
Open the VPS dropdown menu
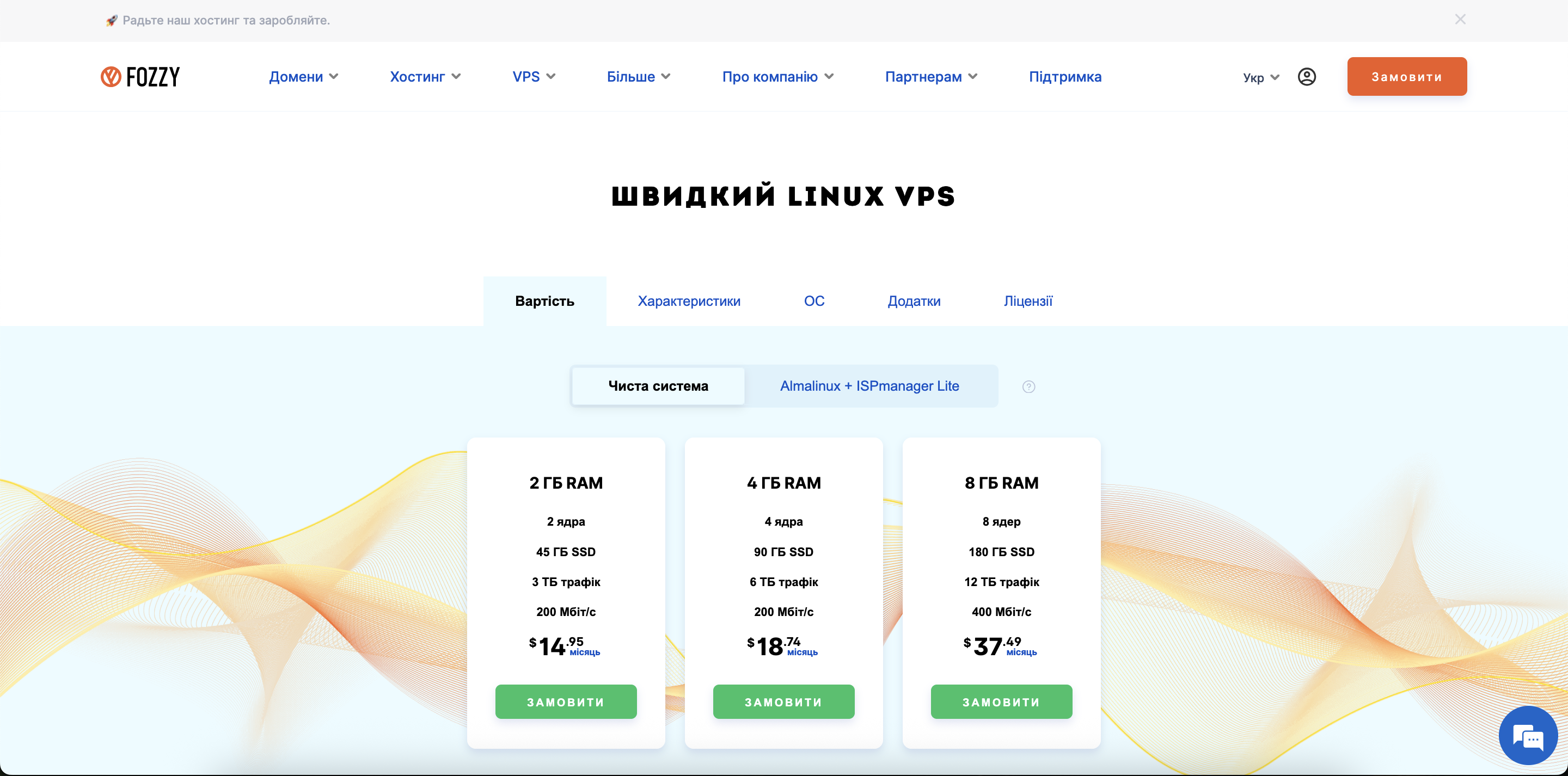pos(533,77)
